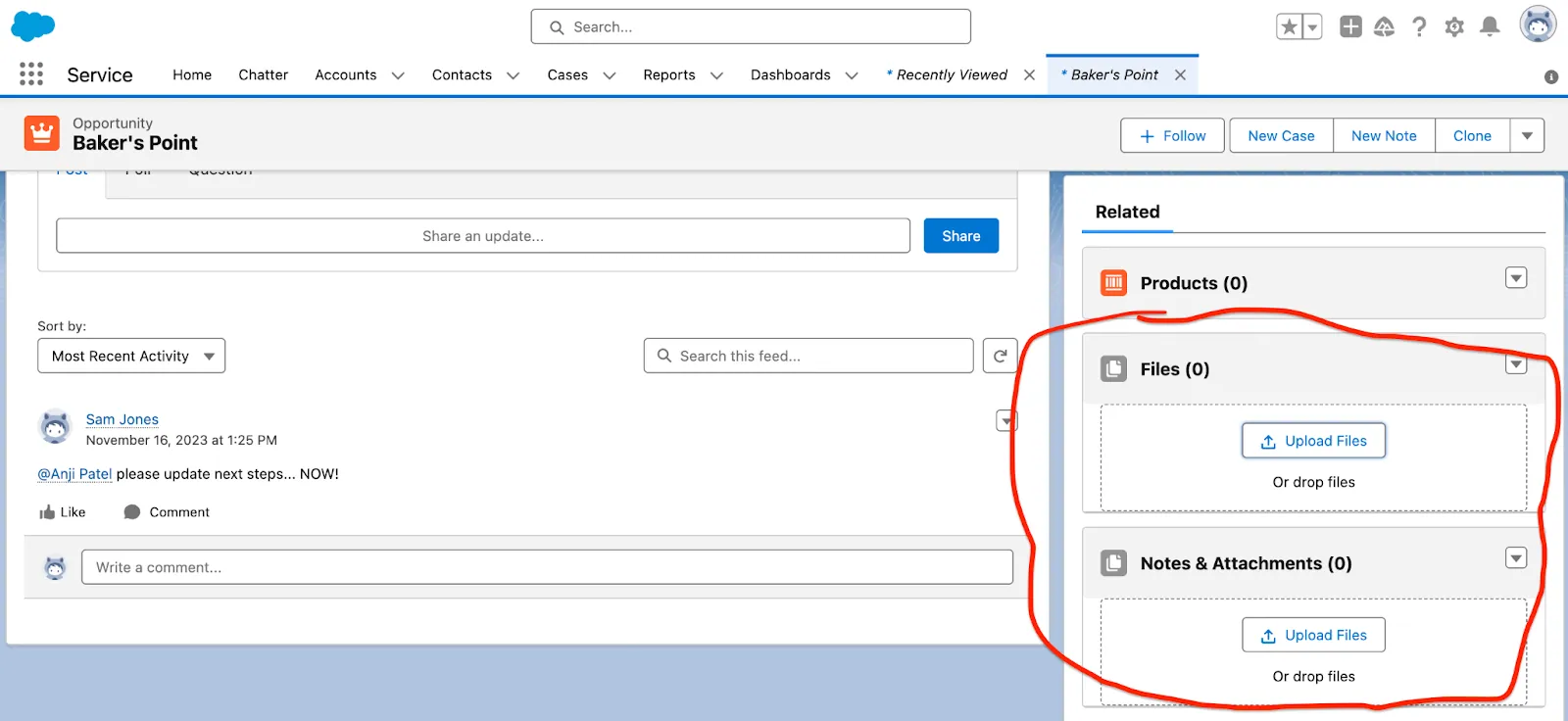Open Reports tab dropdown chevron
Screen dimensions: 1568x721
point(716,75)
